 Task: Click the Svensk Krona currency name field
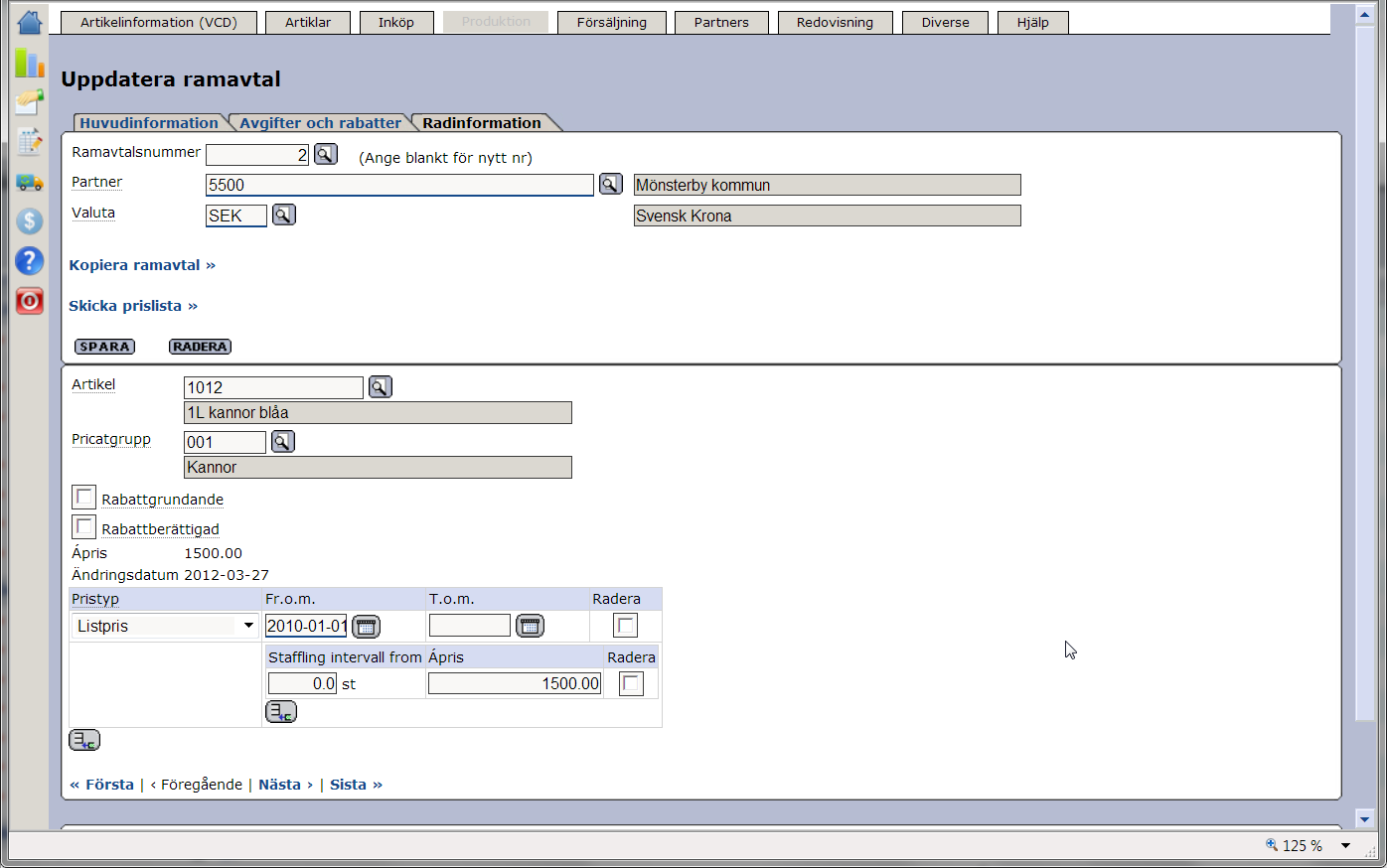827,216
